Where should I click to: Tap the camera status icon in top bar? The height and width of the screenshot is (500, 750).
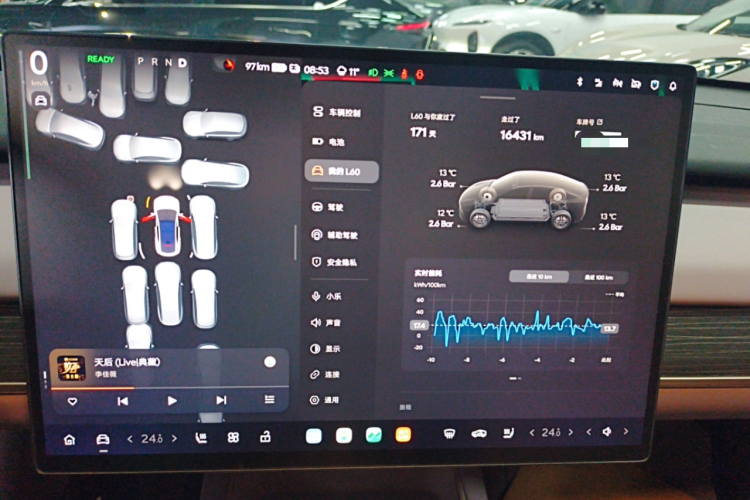[x=636, y=84]
